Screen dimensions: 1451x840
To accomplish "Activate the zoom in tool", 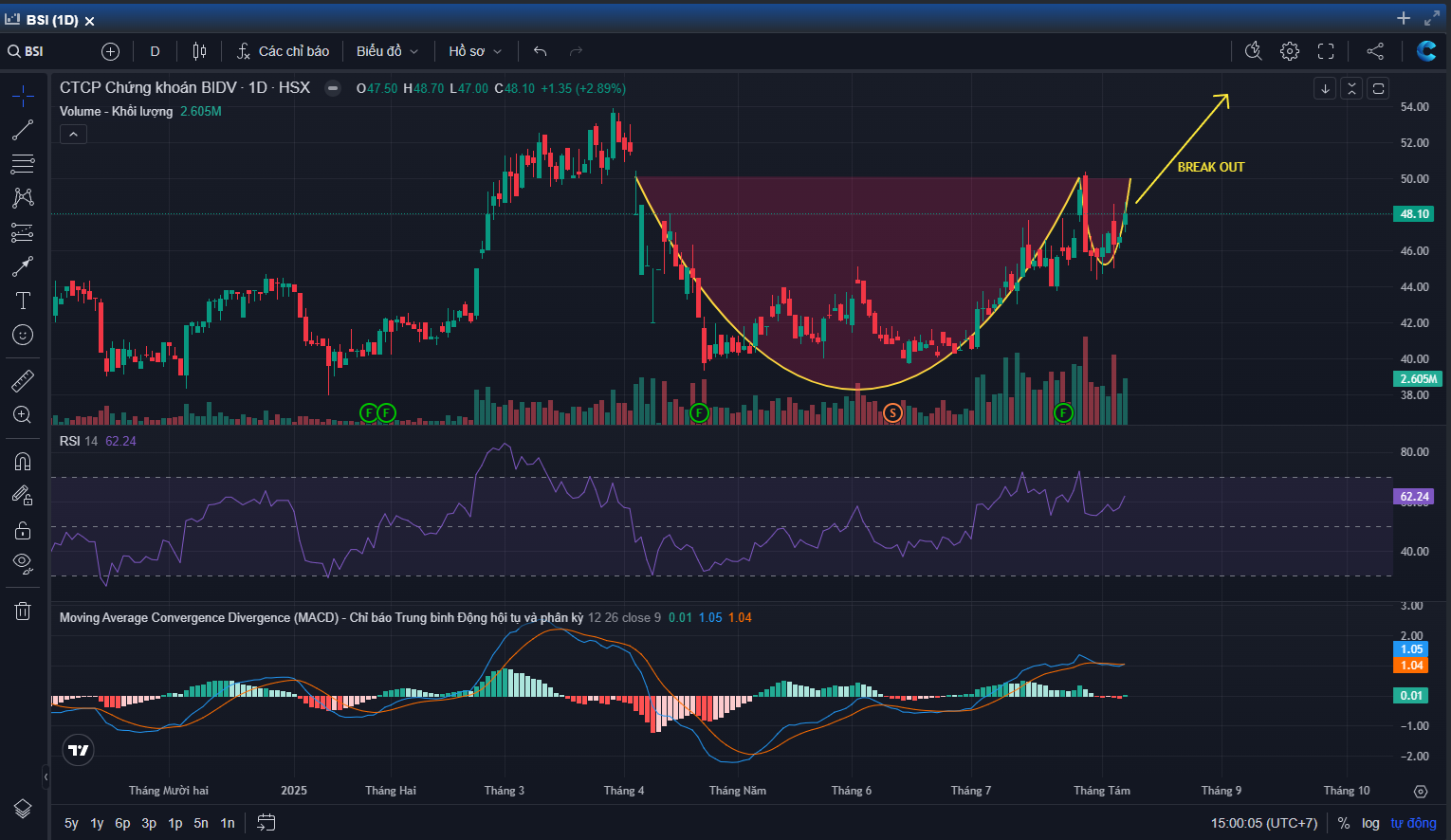I will [x=23, y=415].
